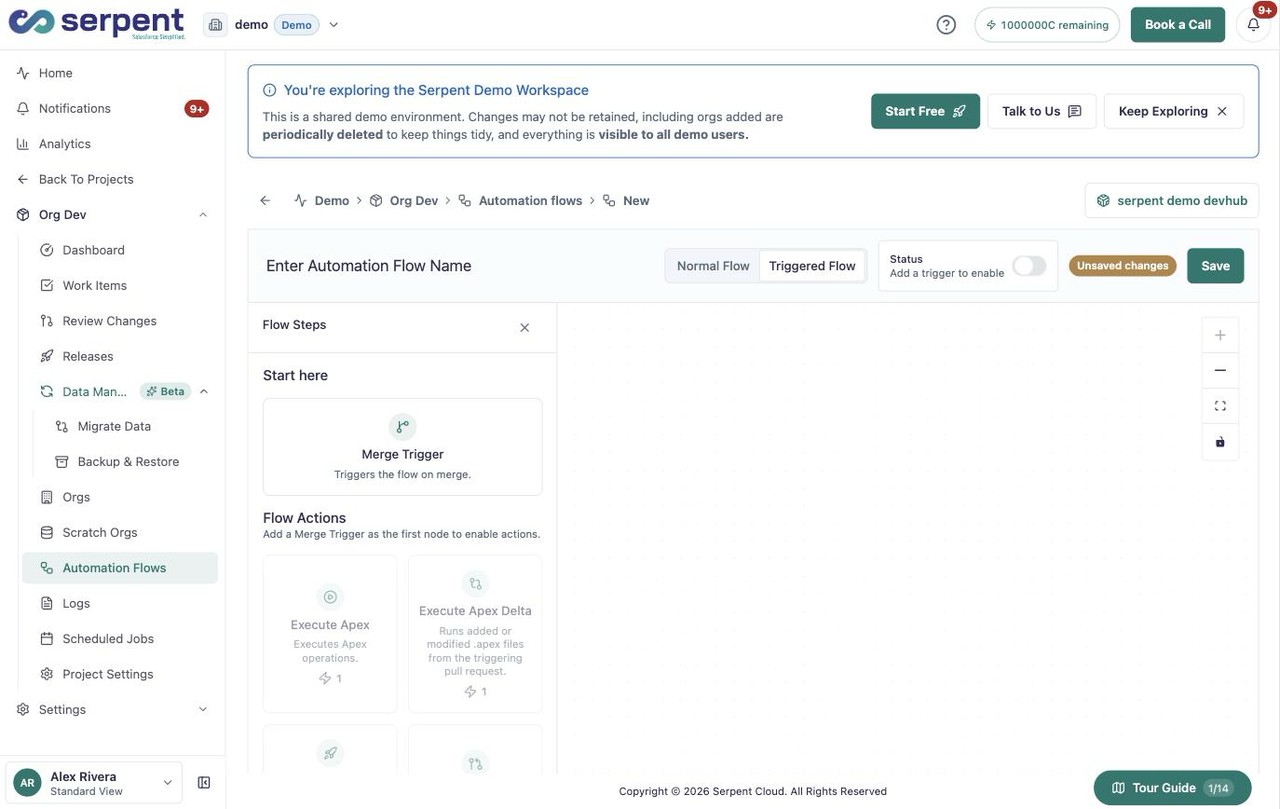Open the demo workspace dropdown chevron
This screenshot has height=809, width=1280.
tap(334, 25)
